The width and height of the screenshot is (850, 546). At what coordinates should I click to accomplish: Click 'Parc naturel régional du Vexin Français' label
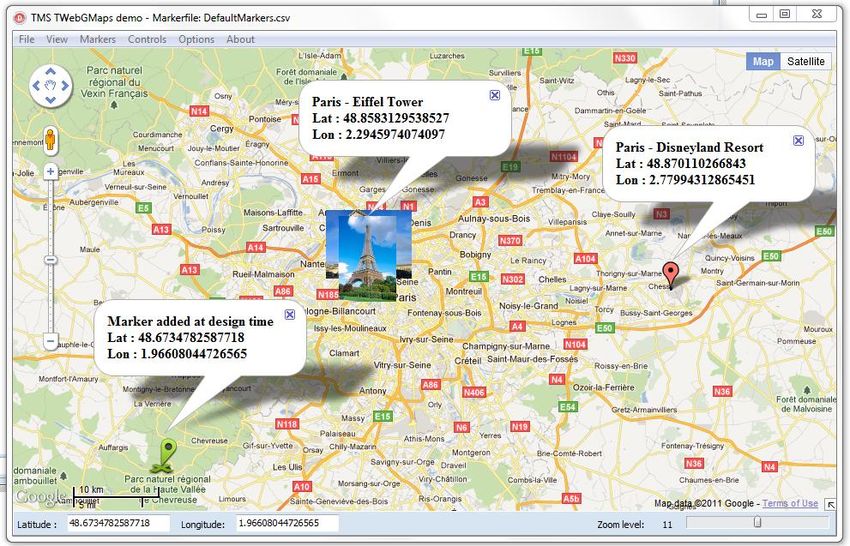pyautogui.click(x=114, y=82)
